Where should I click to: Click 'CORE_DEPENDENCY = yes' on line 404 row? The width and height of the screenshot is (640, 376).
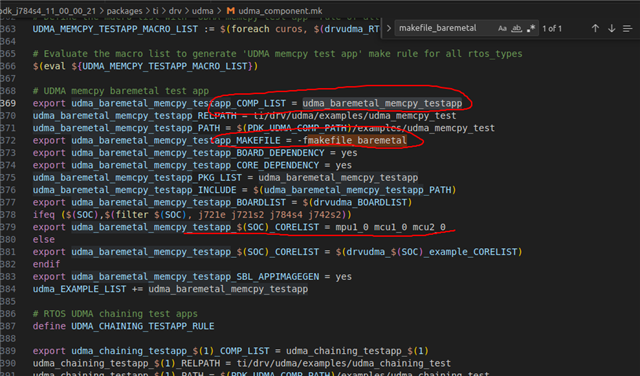pyautogui.click(x=294, y=165)
